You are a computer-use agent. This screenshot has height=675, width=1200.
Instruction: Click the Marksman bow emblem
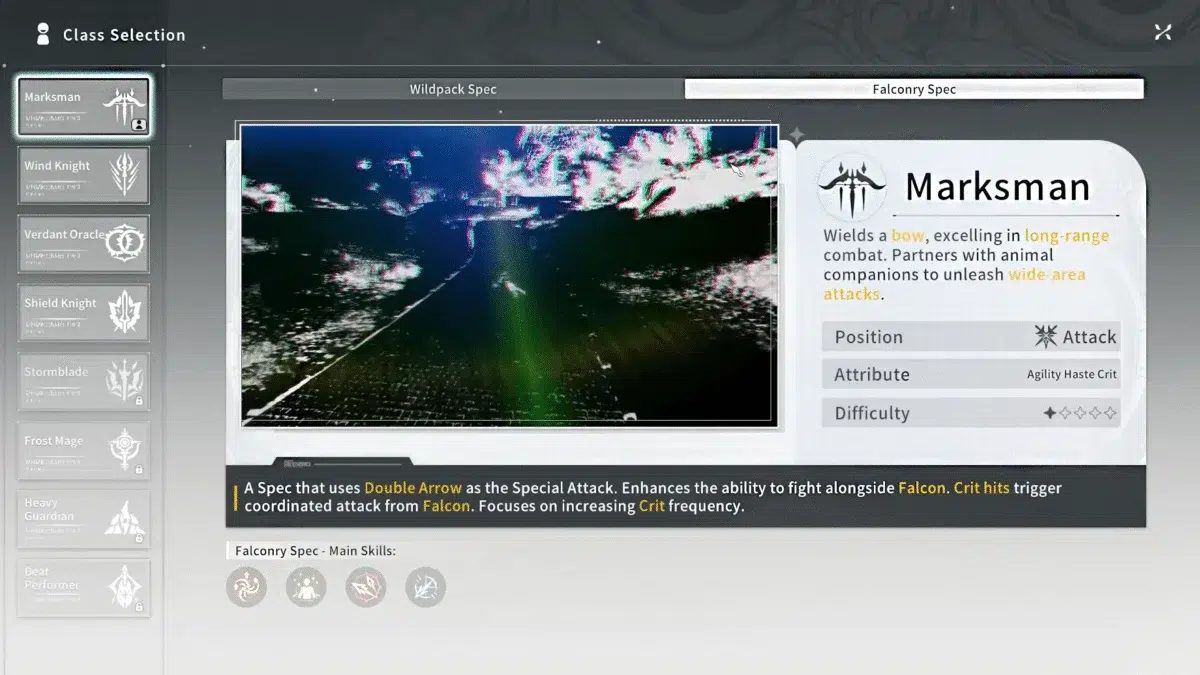point(851,187)
